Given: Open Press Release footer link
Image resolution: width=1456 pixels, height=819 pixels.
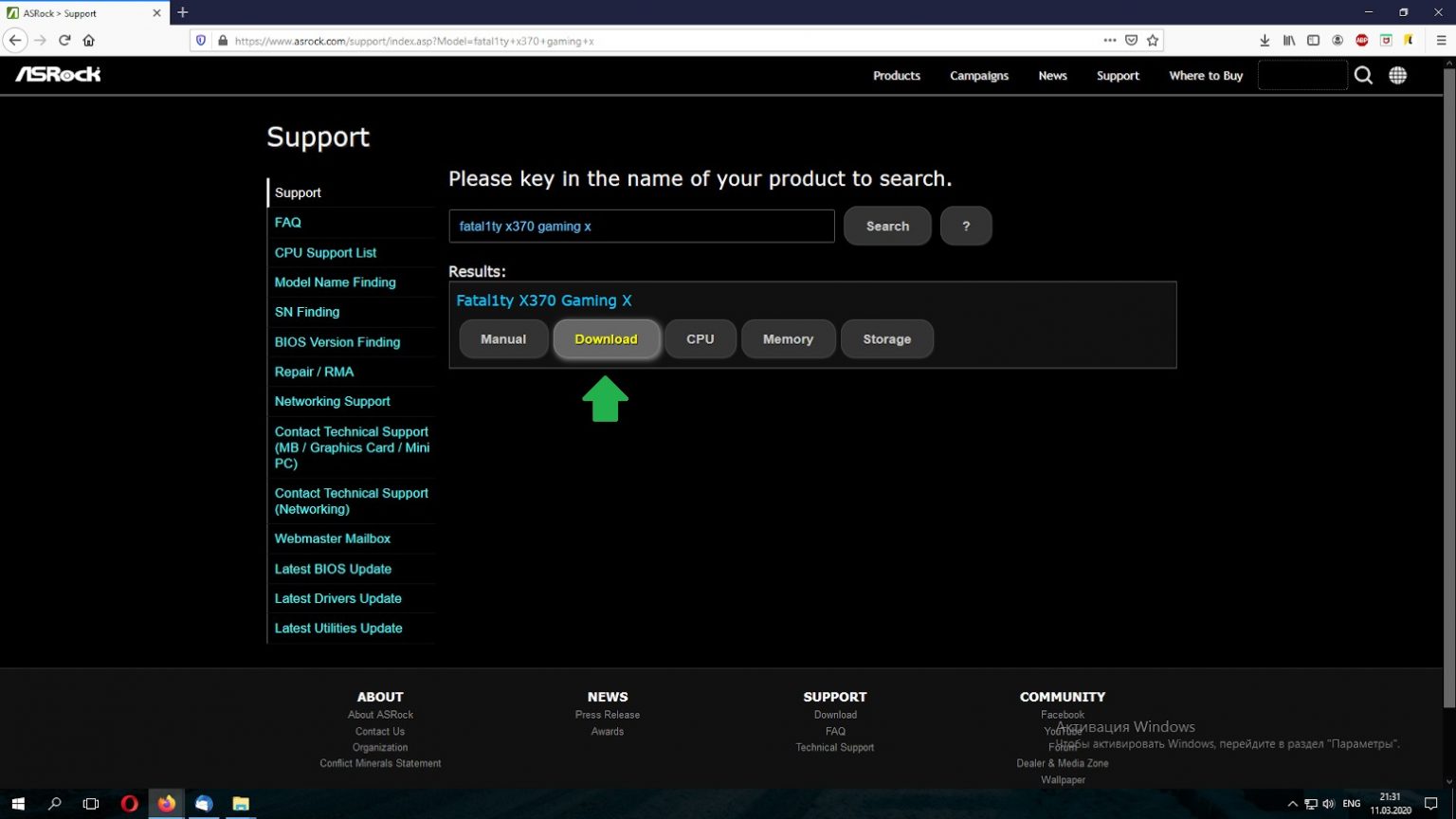Looking at the screenshot, I should (x=608, y=715).
